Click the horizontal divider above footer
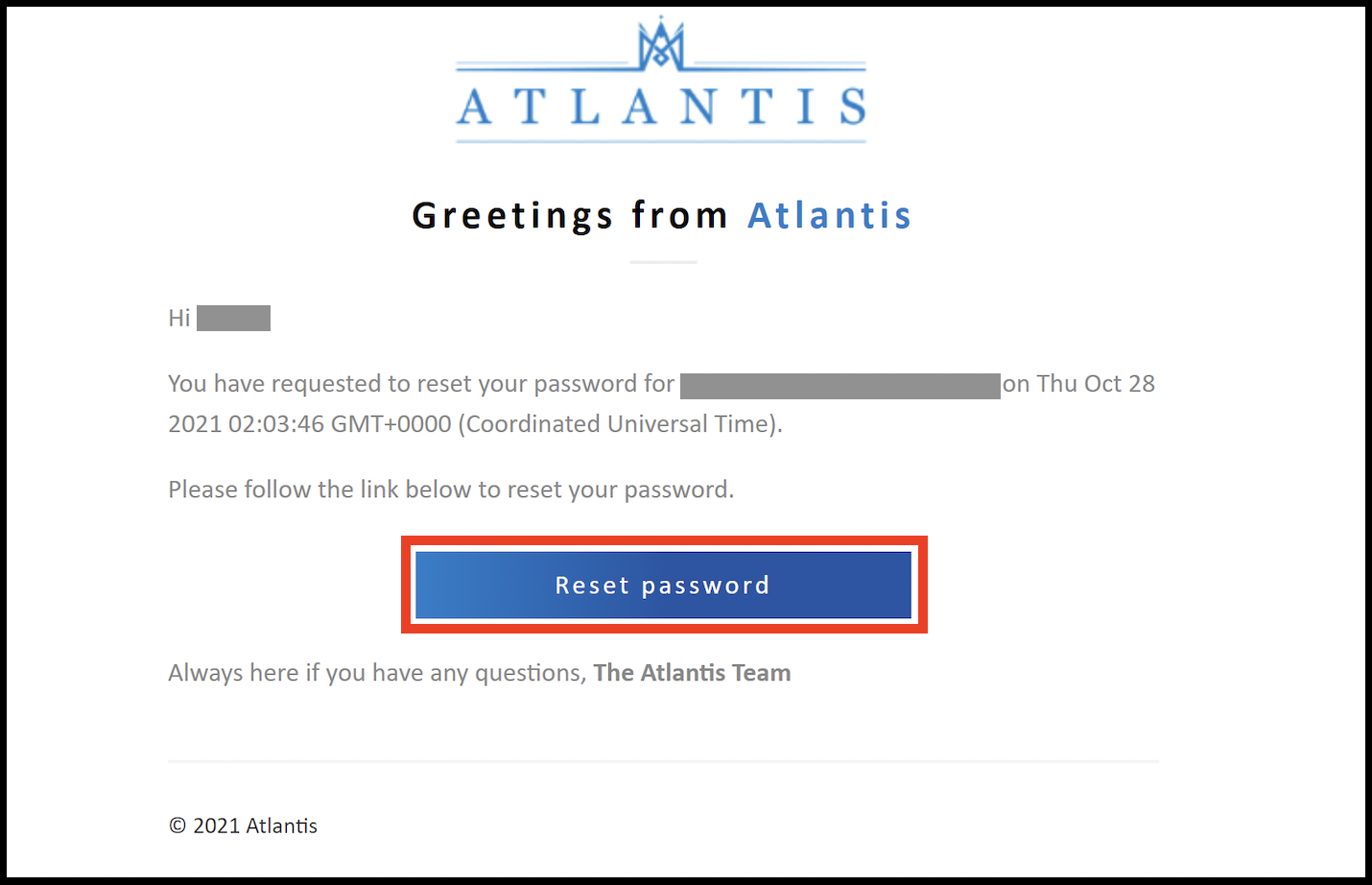1372x885 pixels. 663,762
